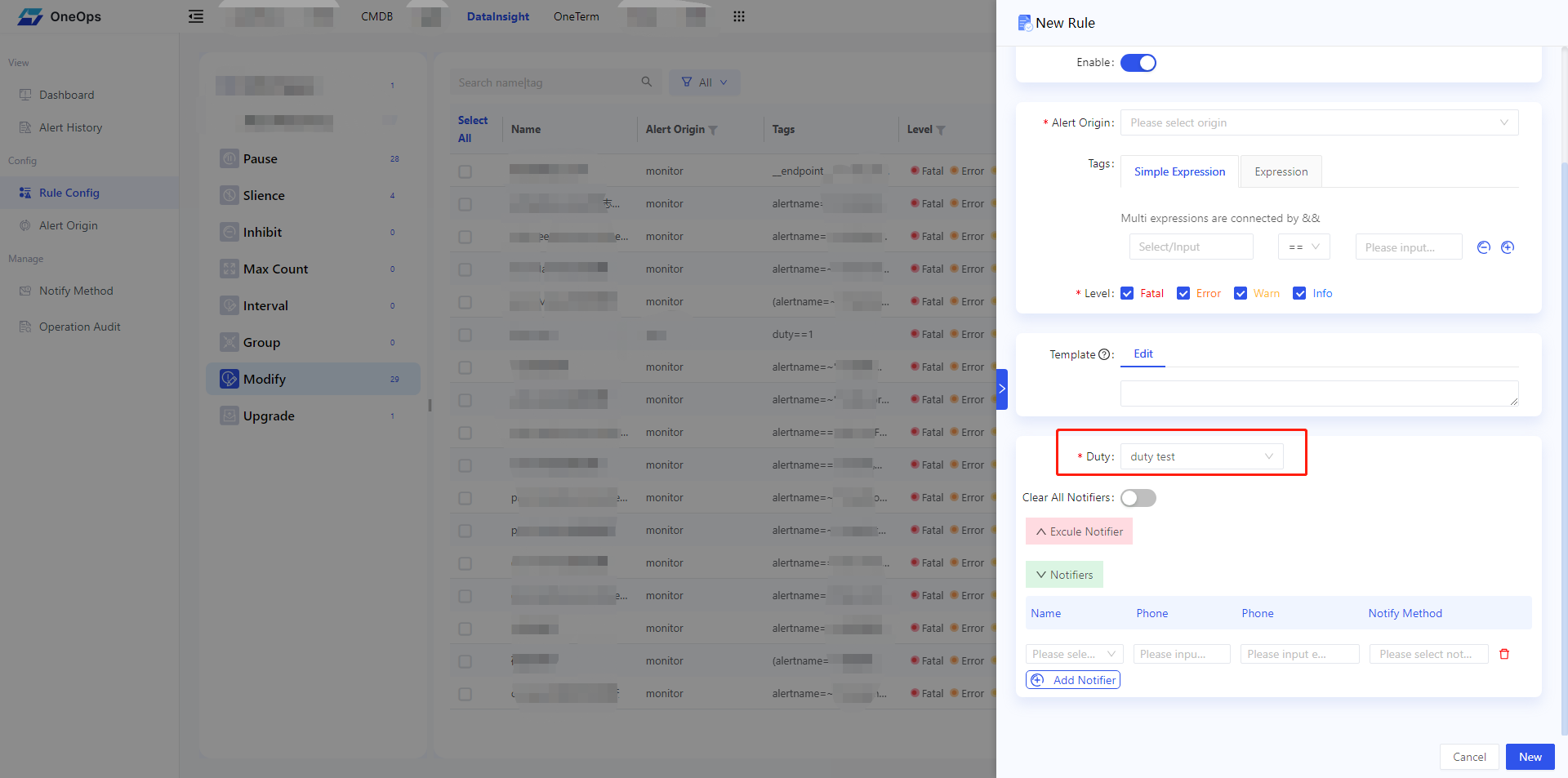Open the Duty dropdown showing duty test
This screenshot has height=778, width=1568.
click(1201, 456)
